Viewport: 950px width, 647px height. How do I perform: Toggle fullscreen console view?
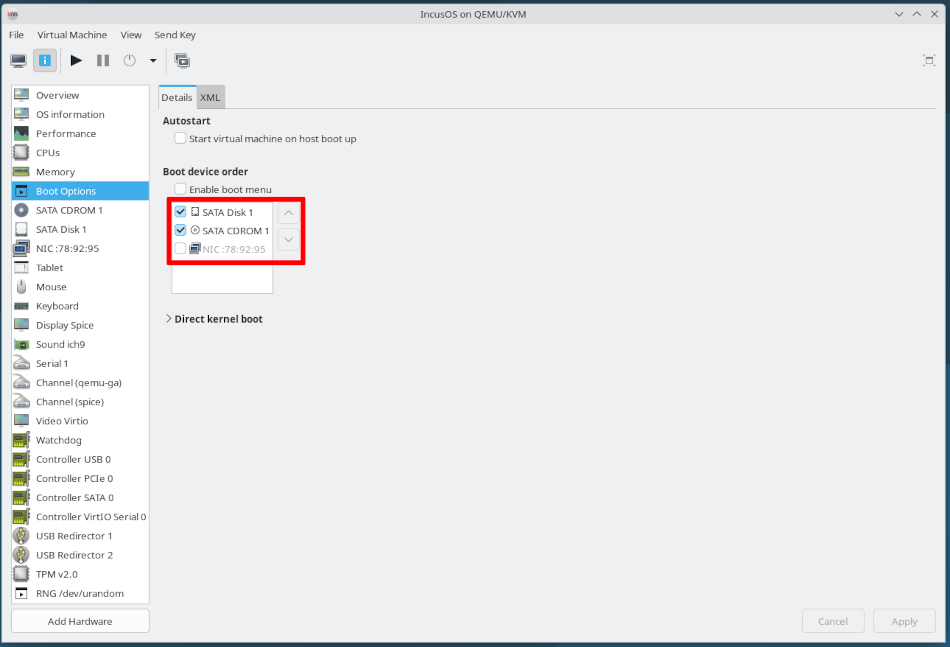pos(929,60)
